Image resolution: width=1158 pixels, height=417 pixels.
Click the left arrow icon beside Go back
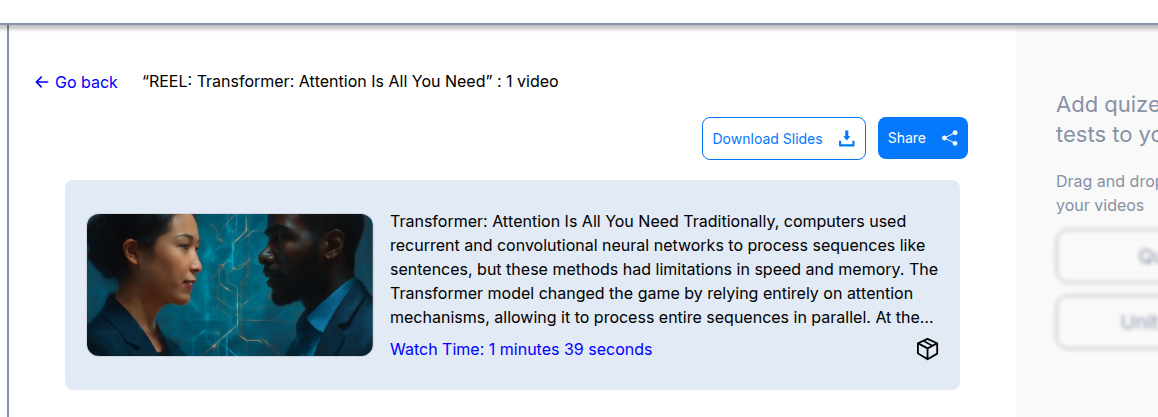[41, 82]
